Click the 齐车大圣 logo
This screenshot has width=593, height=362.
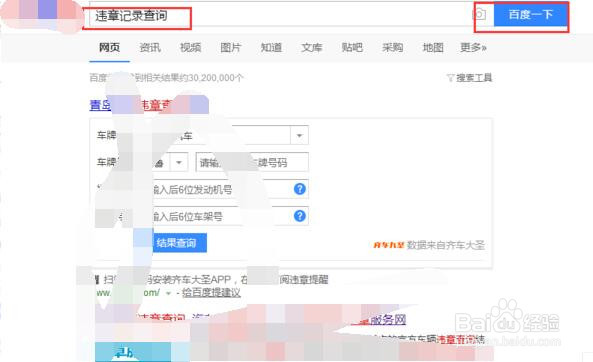pyautogui.click(x=389, y=245)
